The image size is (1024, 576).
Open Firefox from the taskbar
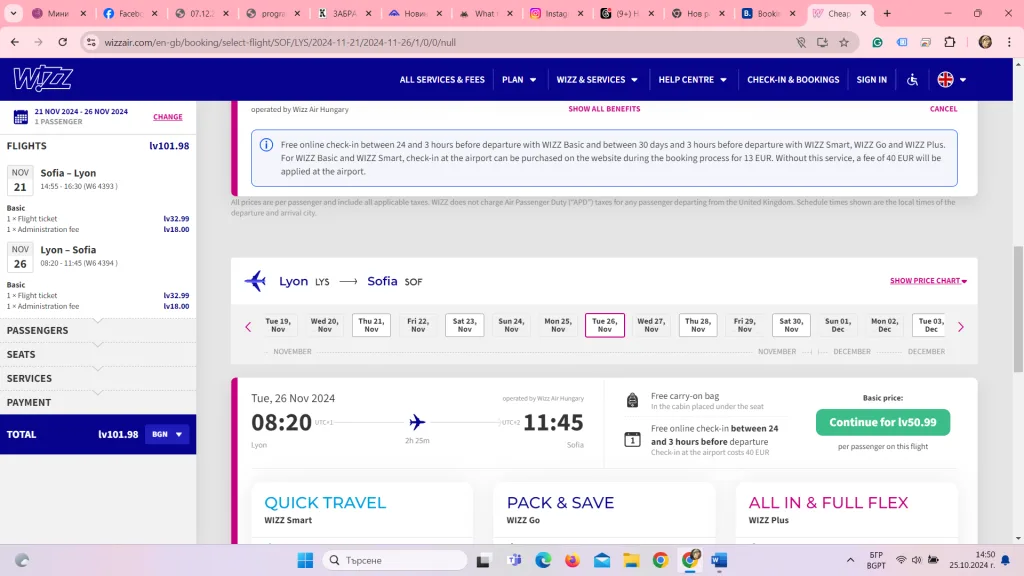point(572,560)
